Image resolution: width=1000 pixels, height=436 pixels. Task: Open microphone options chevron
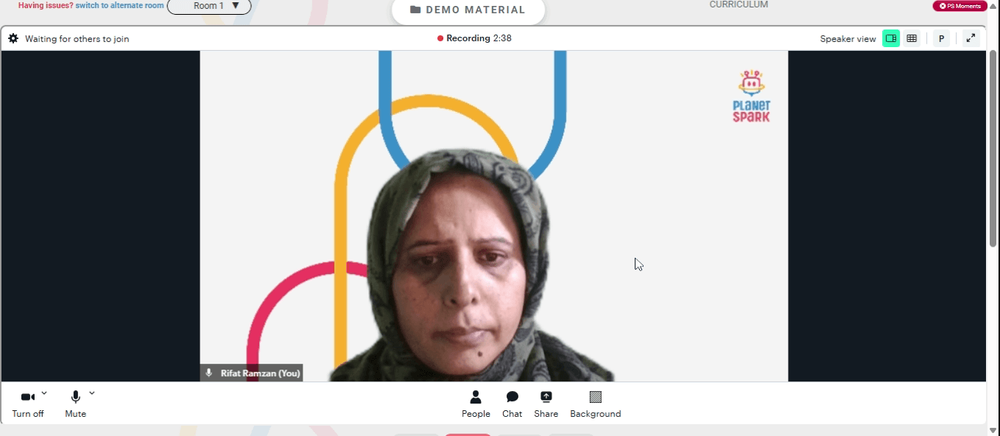click(92, 393)
